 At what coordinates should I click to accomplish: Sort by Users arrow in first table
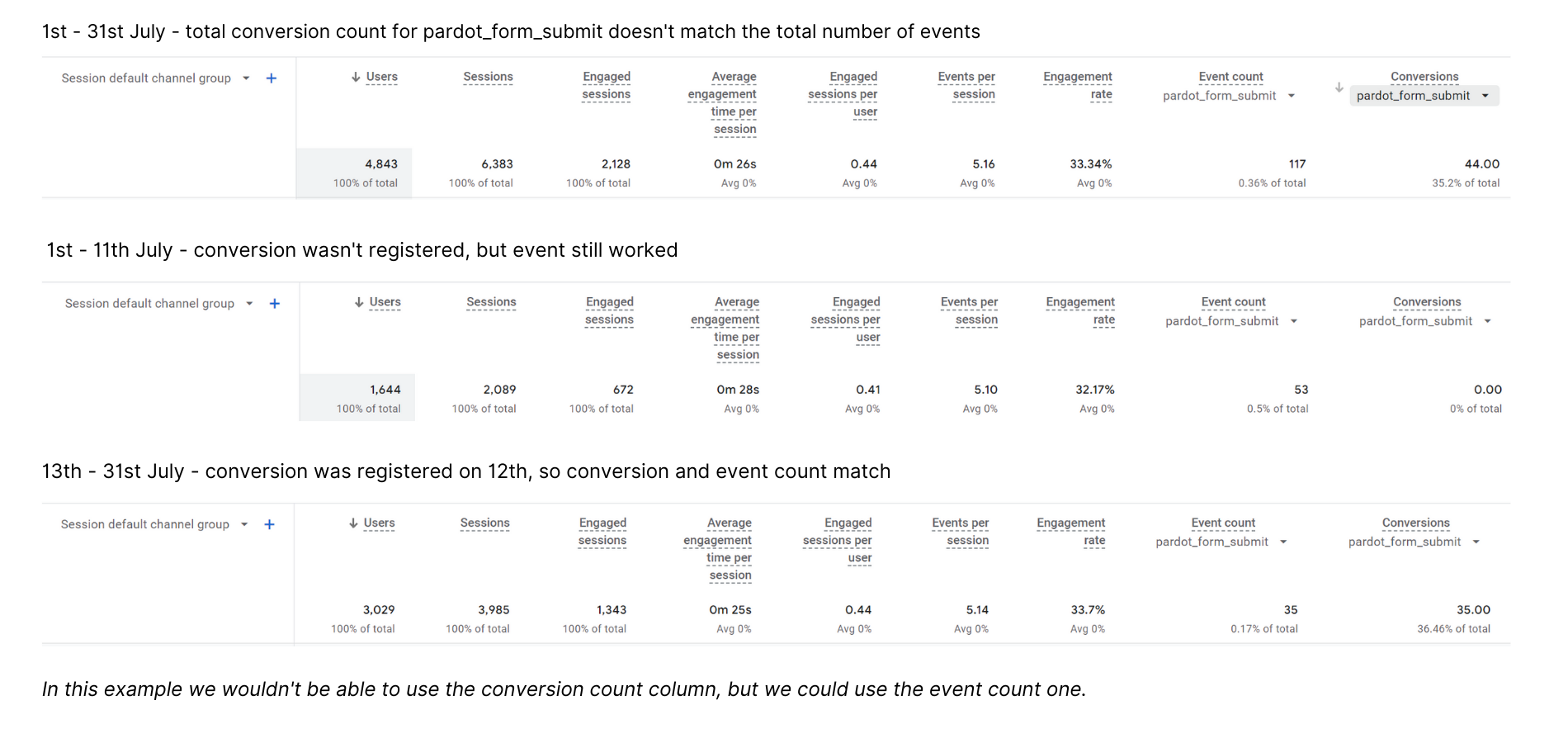click(356, 77)
